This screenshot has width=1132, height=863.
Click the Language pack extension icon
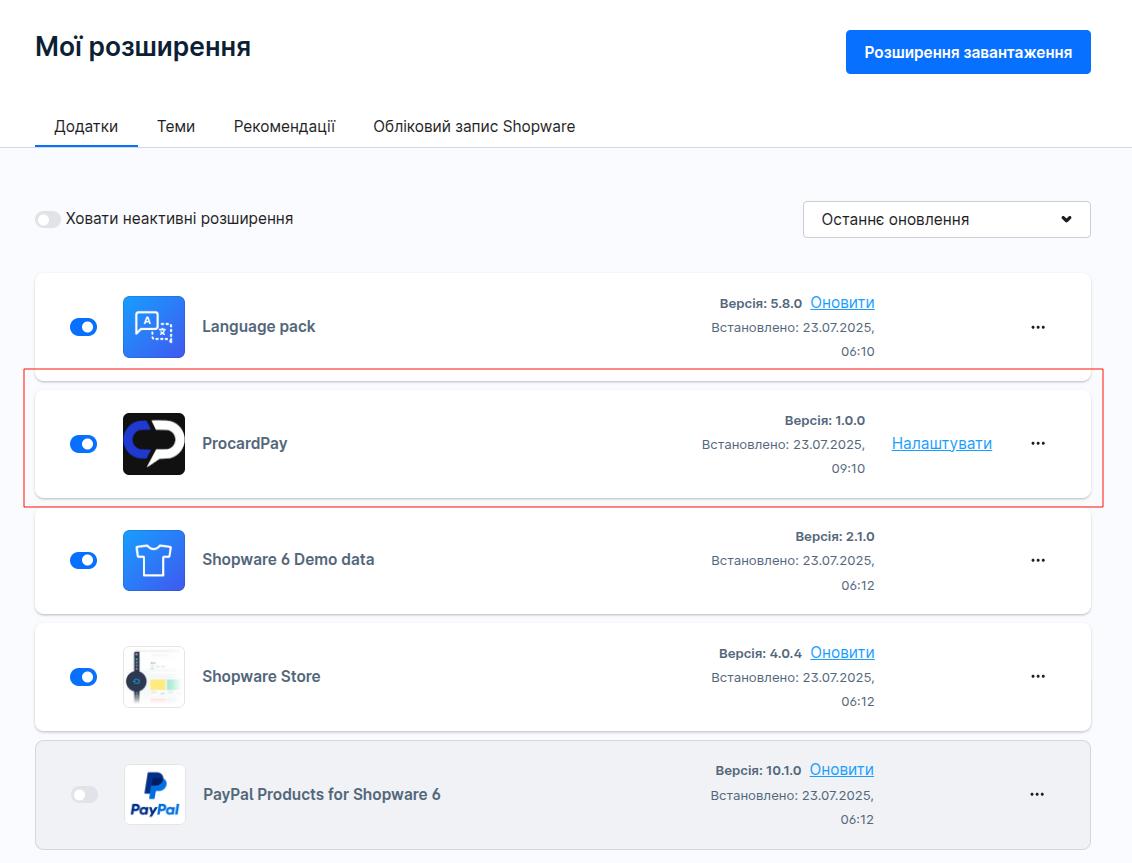point(154,327)
